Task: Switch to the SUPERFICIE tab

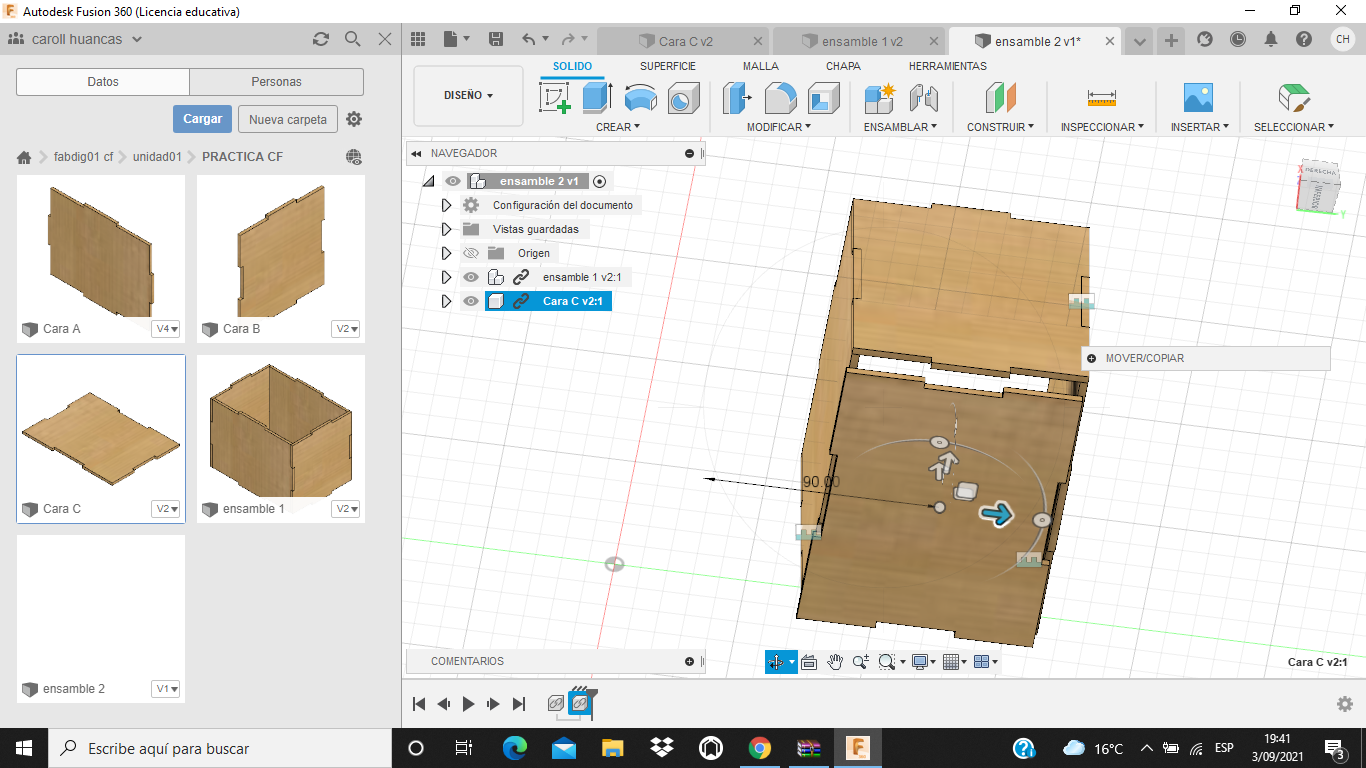Action: coord(668,66)
